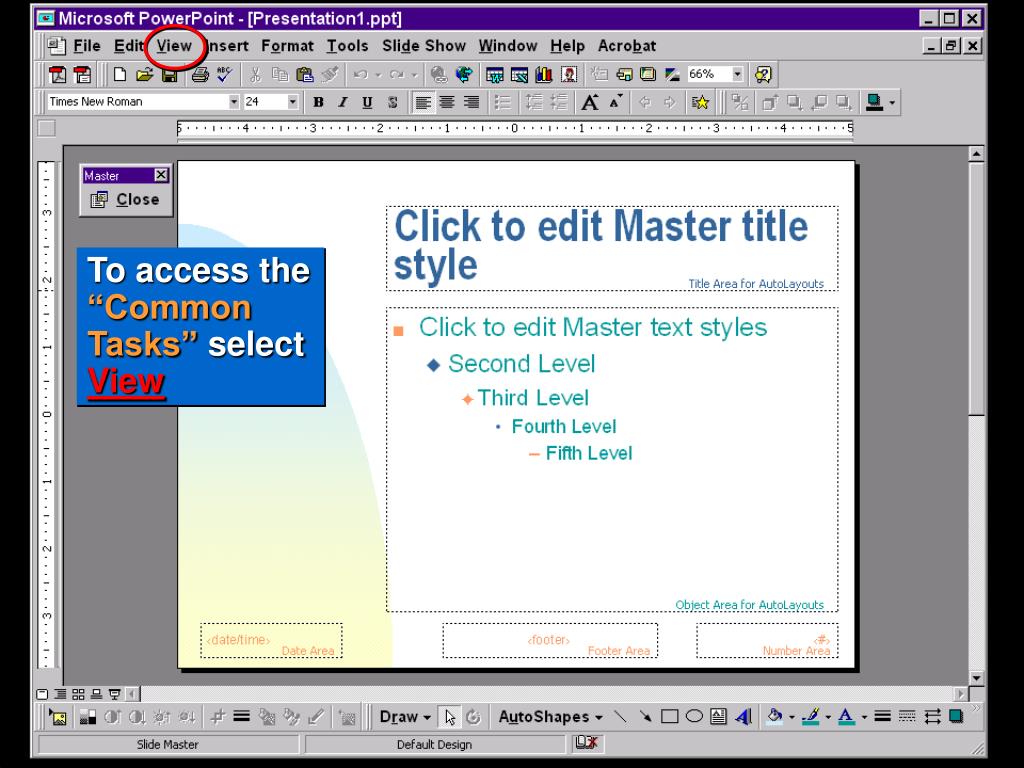Click the Increase Font Size icon

590,102
